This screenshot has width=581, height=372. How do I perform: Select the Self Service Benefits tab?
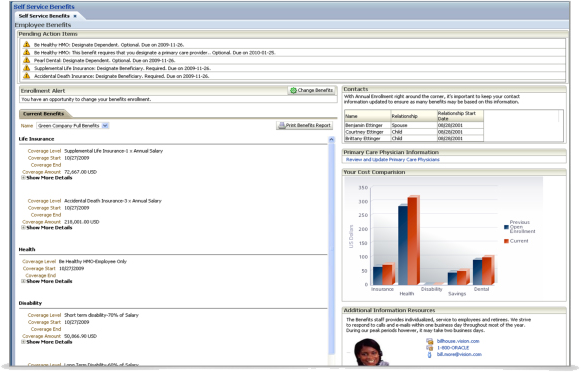(44, 16)
